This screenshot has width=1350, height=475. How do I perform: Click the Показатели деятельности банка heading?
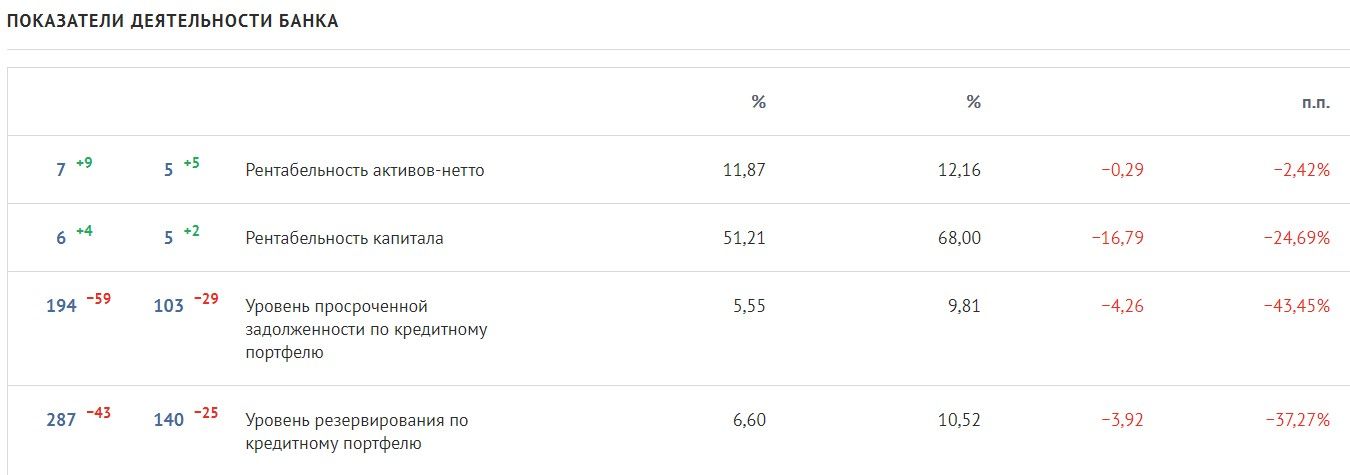173,22
